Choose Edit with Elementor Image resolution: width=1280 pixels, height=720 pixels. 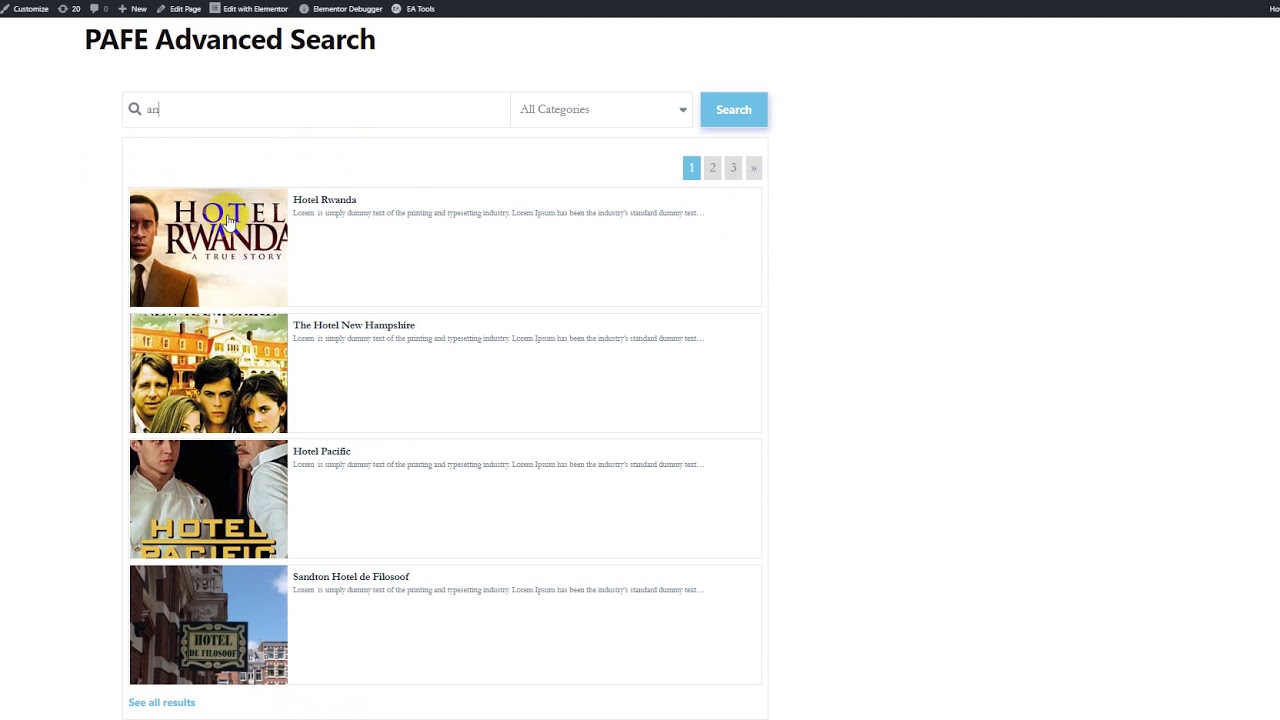tap(249, 9)
